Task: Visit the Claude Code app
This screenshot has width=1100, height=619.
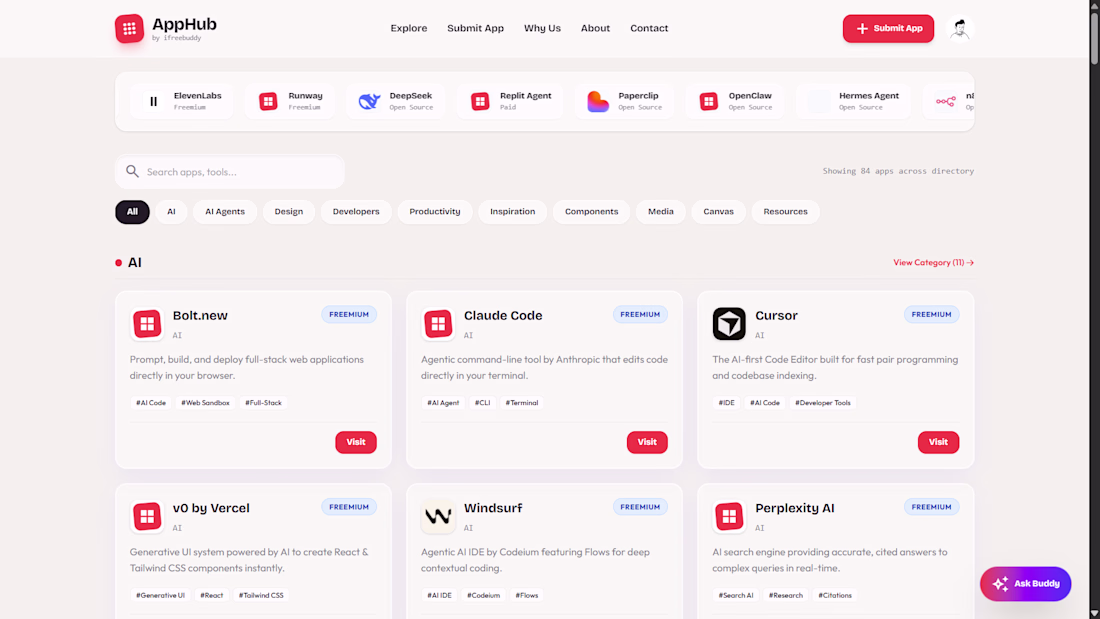Action: (647, 442)
